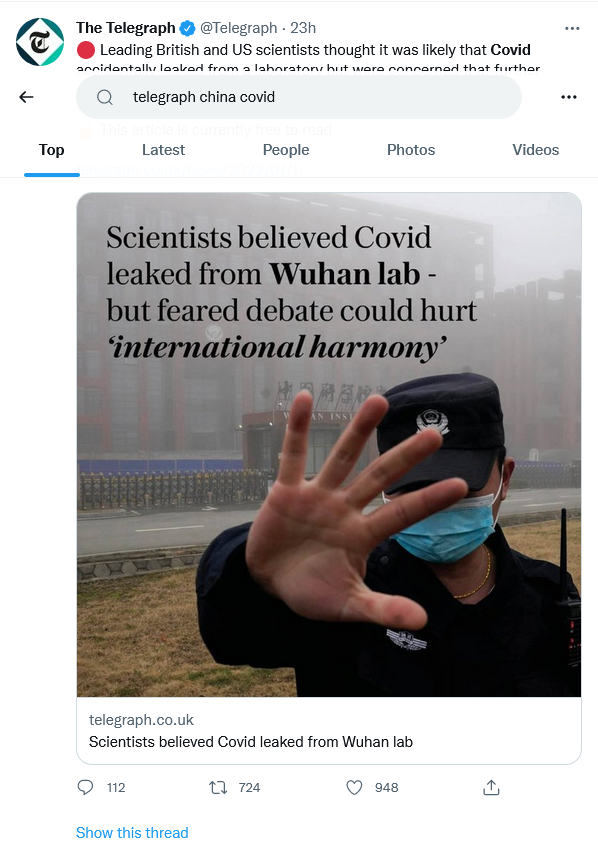This screenshot has height=851, width=598.
Task: Click the magnifying glass search icon
Action: click(x=105, y=97)
